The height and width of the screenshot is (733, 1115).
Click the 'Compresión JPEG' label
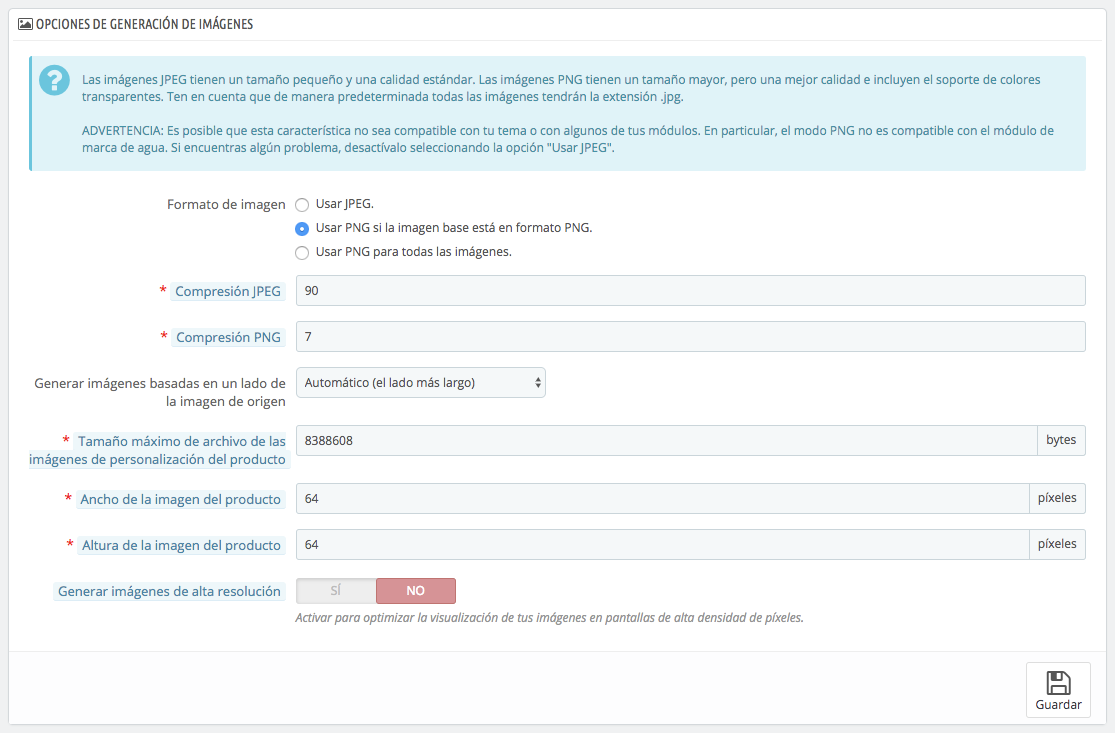[x=228, y=291]
